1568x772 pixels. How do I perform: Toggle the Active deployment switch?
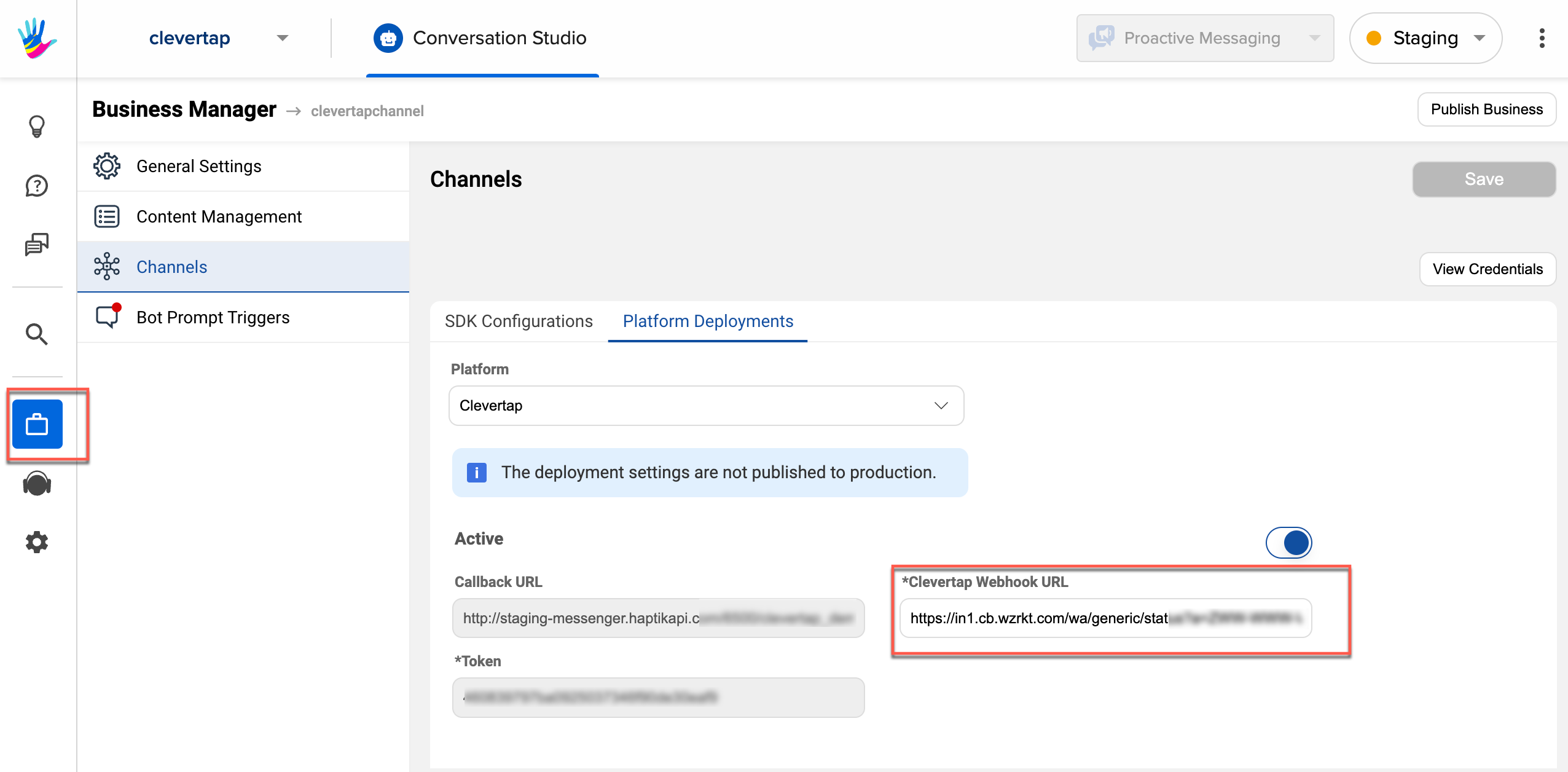tap(1289, 543)
